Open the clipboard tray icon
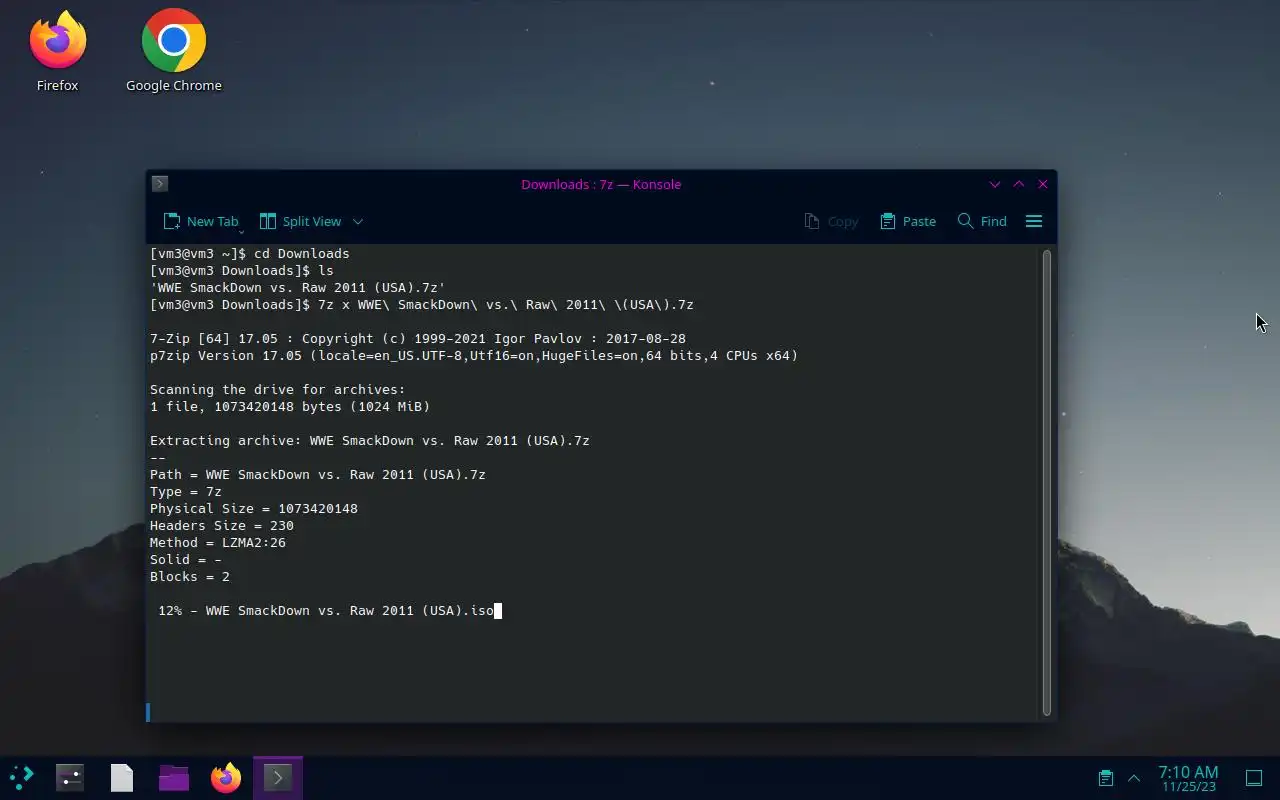The width and height of the screenshot is (1280, 800). pyautogui.click(x=1105, y=778)
